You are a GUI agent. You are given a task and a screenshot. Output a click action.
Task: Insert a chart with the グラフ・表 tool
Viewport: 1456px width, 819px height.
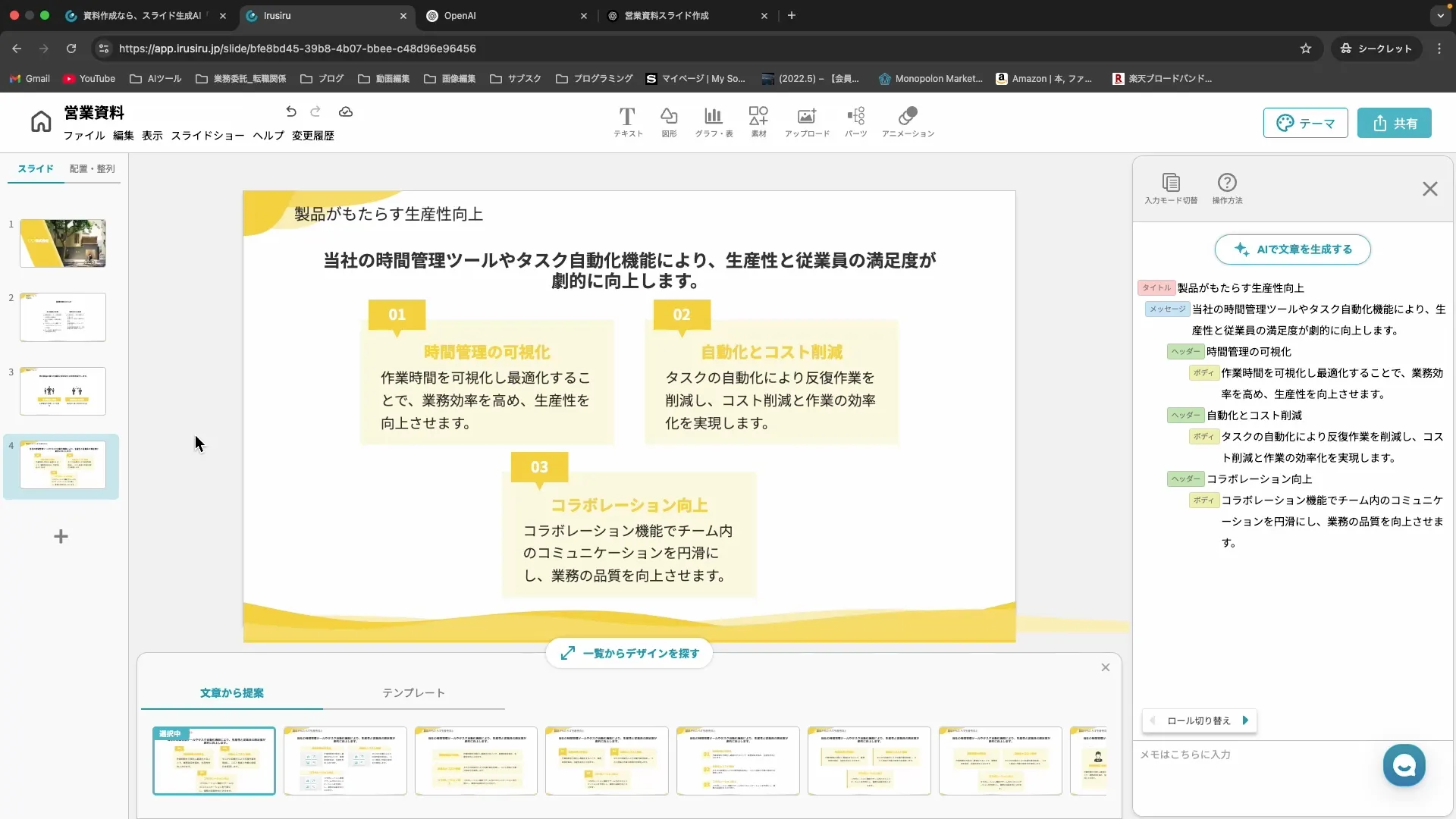[x=713, y=121]
